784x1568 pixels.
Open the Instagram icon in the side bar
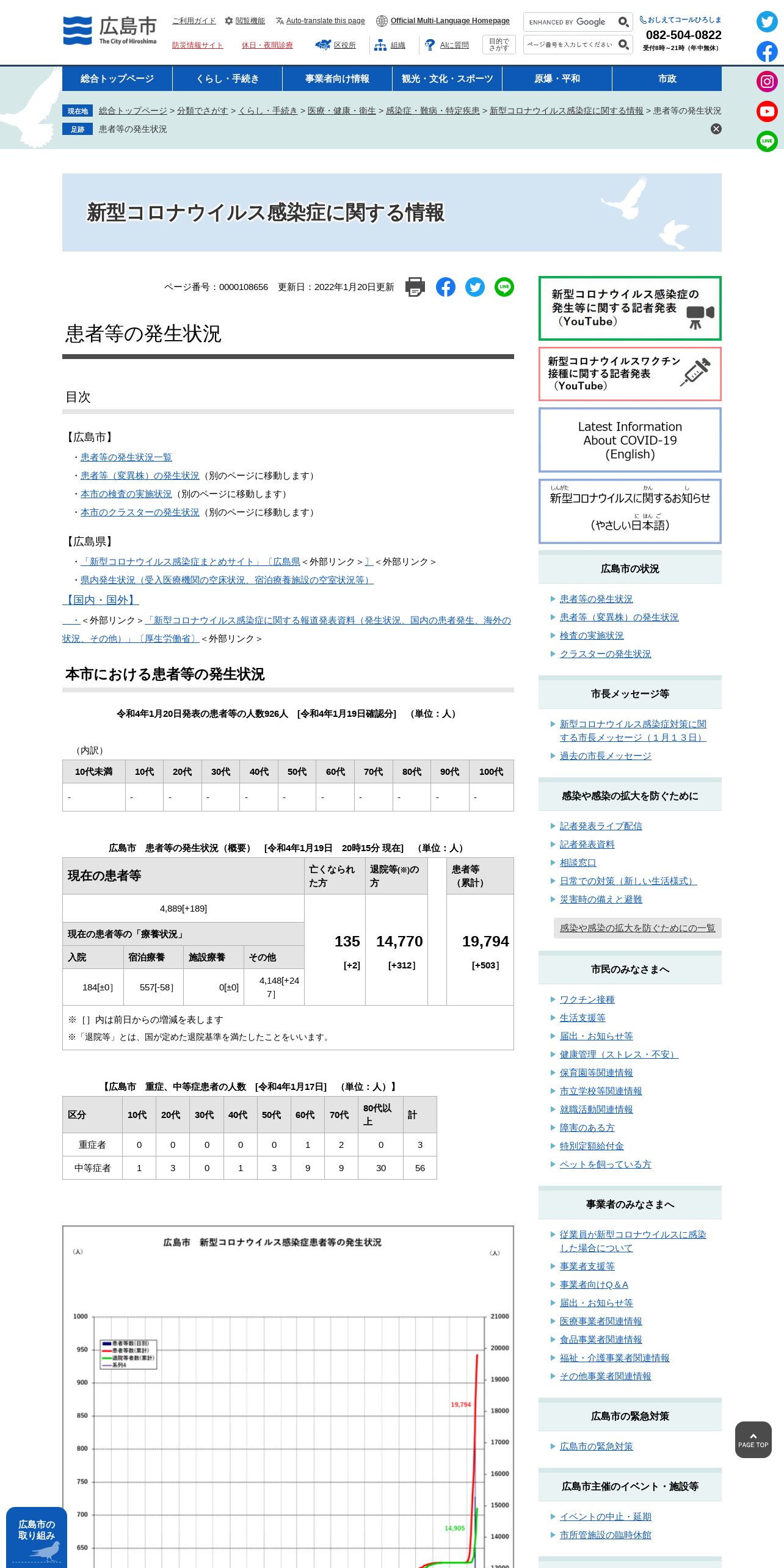(767, 81)
